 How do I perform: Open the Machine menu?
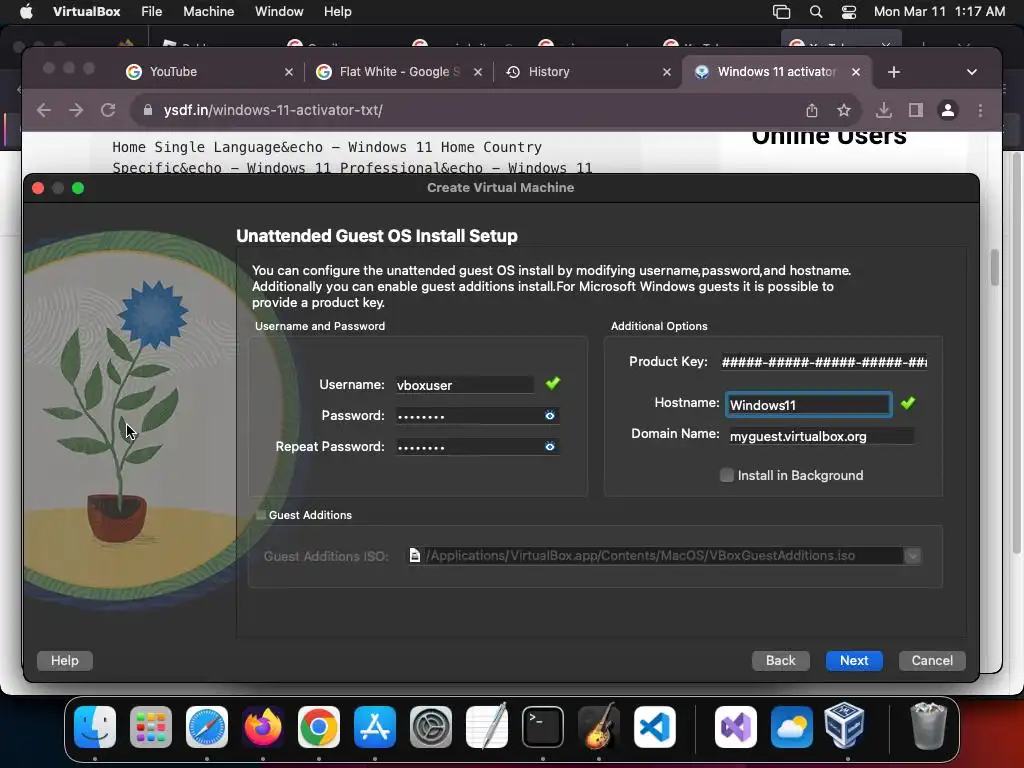(x=208, y=12)
